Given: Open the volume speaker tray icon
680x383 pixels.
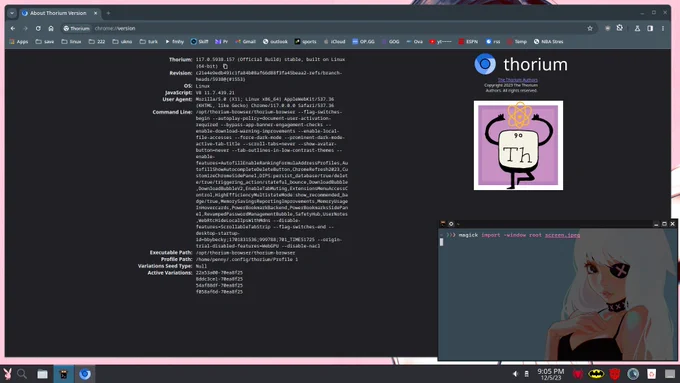Looking at the screenshot, I should pyautogui.click(x=515, y=374).
